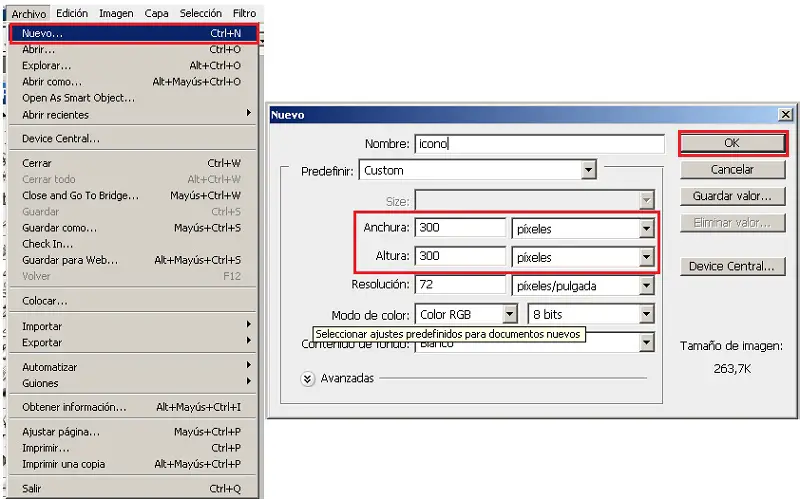Choose Obtener información... entry
This screenshot has width=800, height=499.
(x=133, y=407)
